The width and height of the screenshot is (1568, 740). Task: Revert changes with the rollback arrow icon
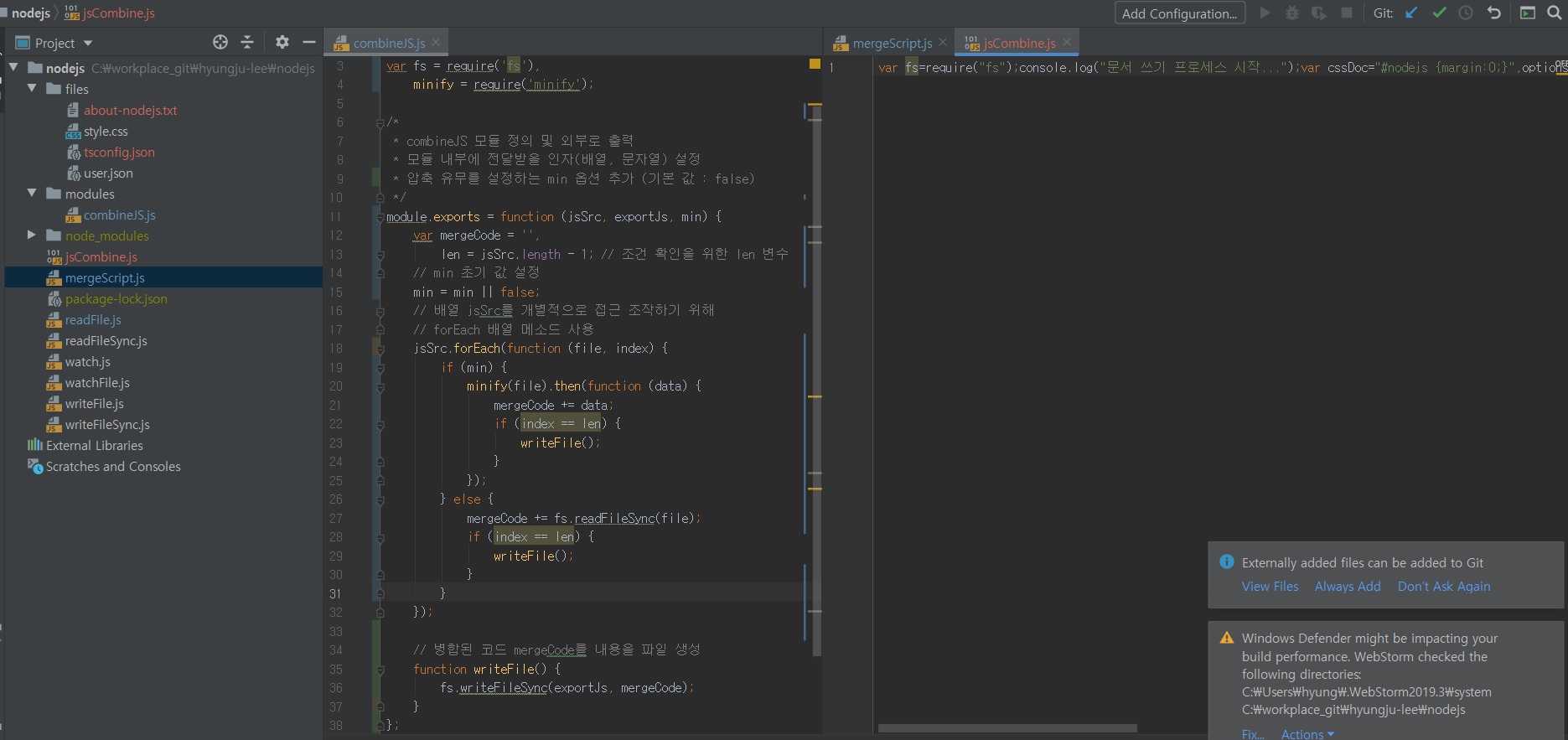pos(1493,13)
